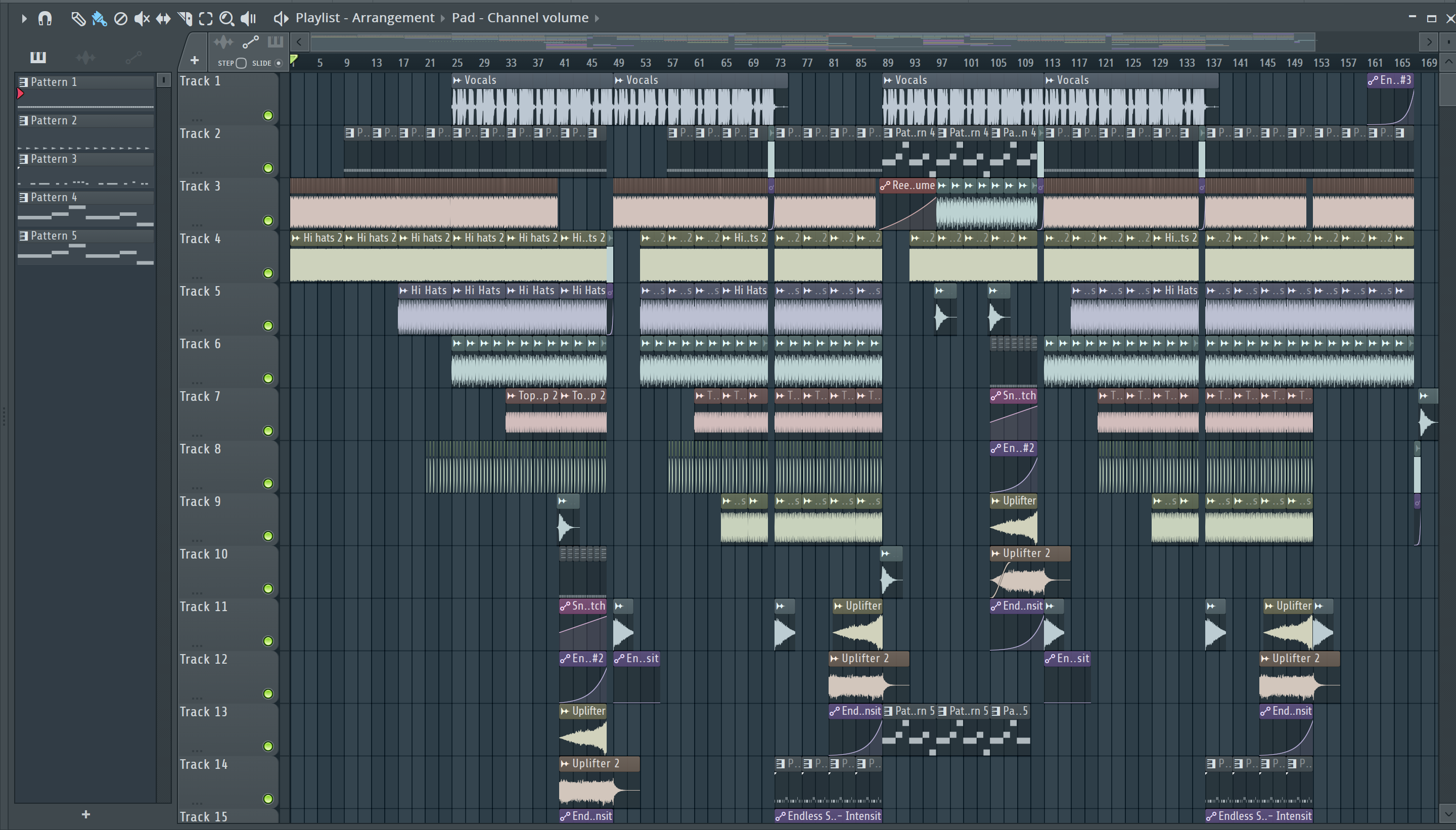This screenshot has height=830, width=1456.
Task: Click bar 25 on the timeline ruler
Action: click(x=457, y=63)
